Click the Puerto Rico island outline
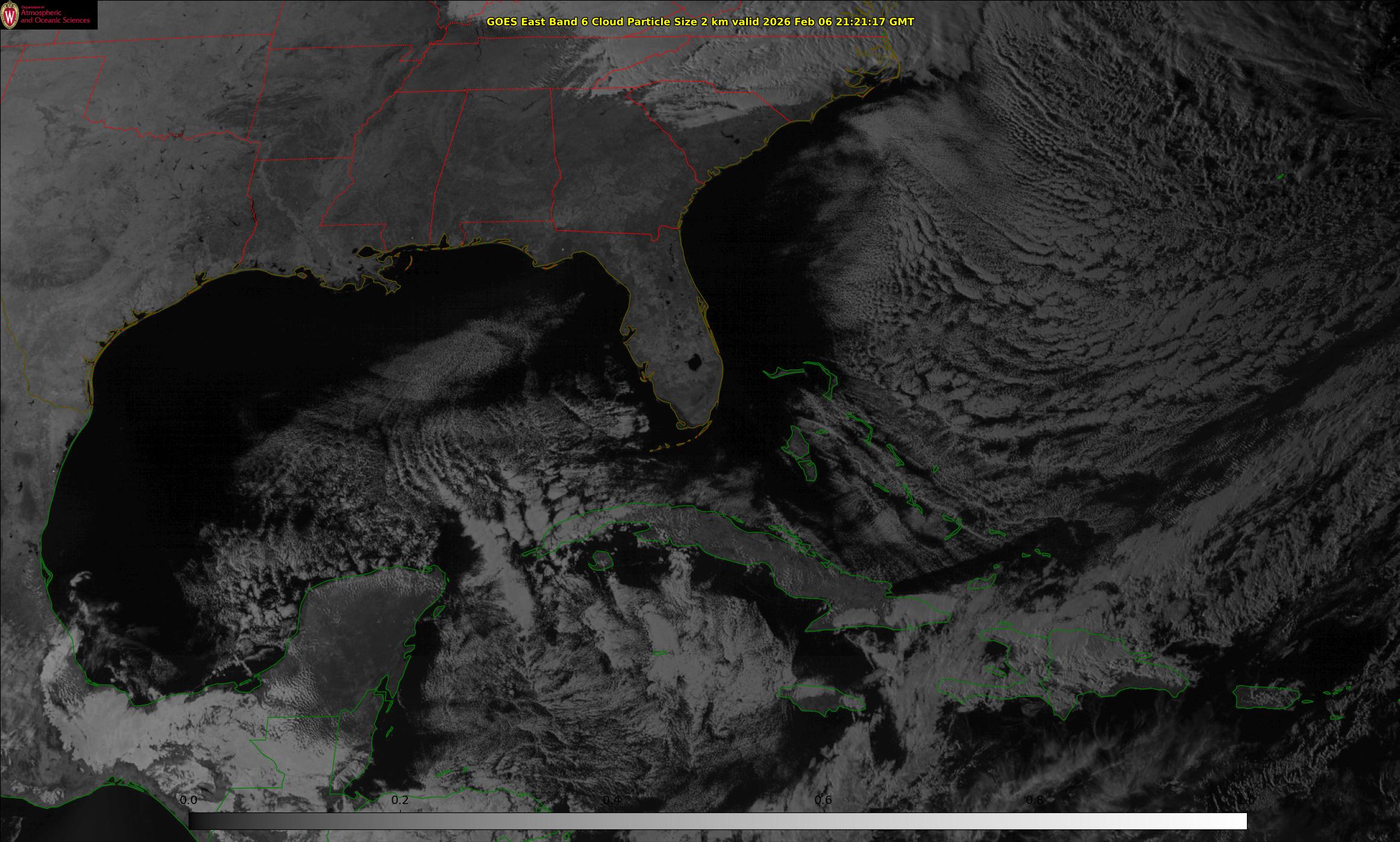This screenshot has height=842, width=1400. coord(1266,697)
